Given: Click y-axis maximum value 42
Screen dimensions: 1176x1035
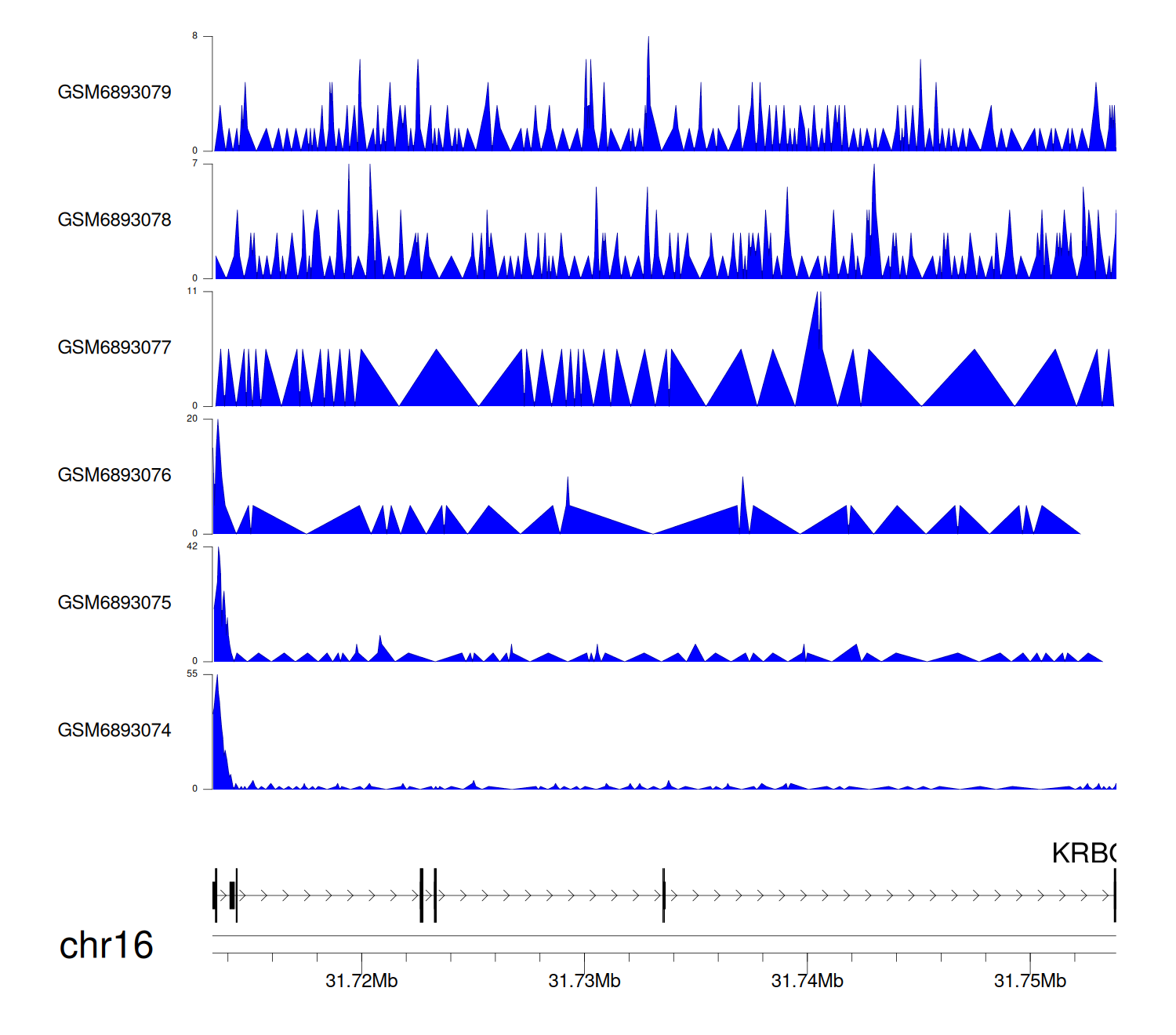Looking at the screenshot, I should (192, 547).
